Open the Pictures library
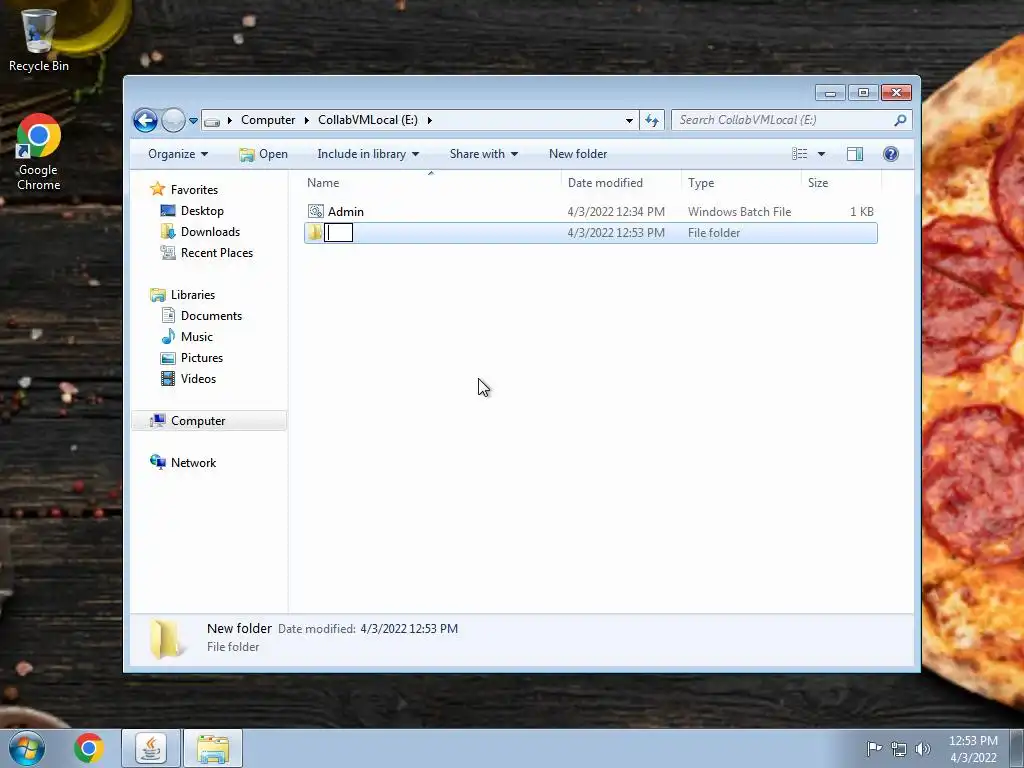The height and width of the screenshot is (768, 1024). (x=202, y=358)
